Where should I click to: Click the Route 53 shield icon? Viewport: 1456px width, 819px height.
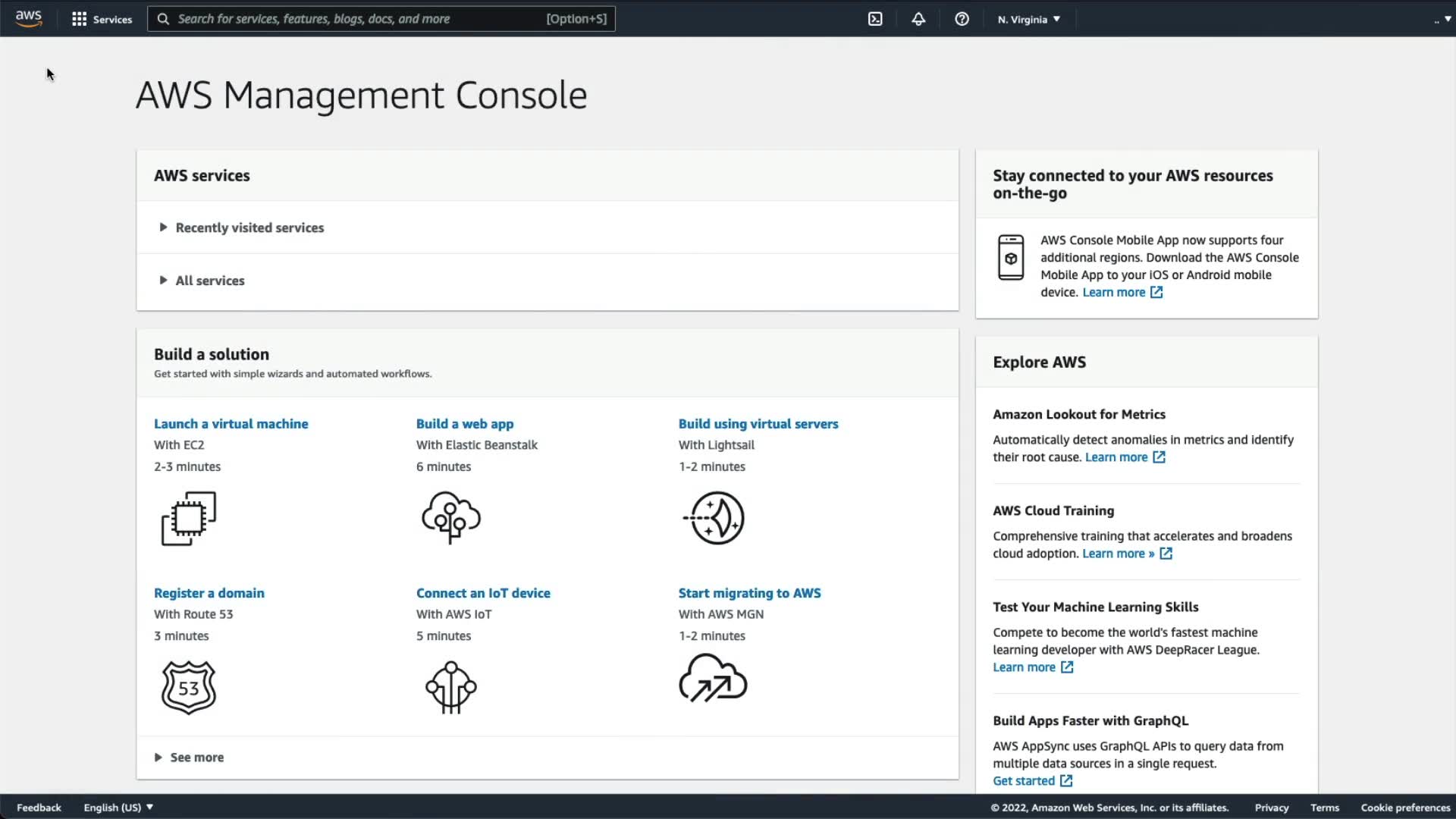(189, 688)
